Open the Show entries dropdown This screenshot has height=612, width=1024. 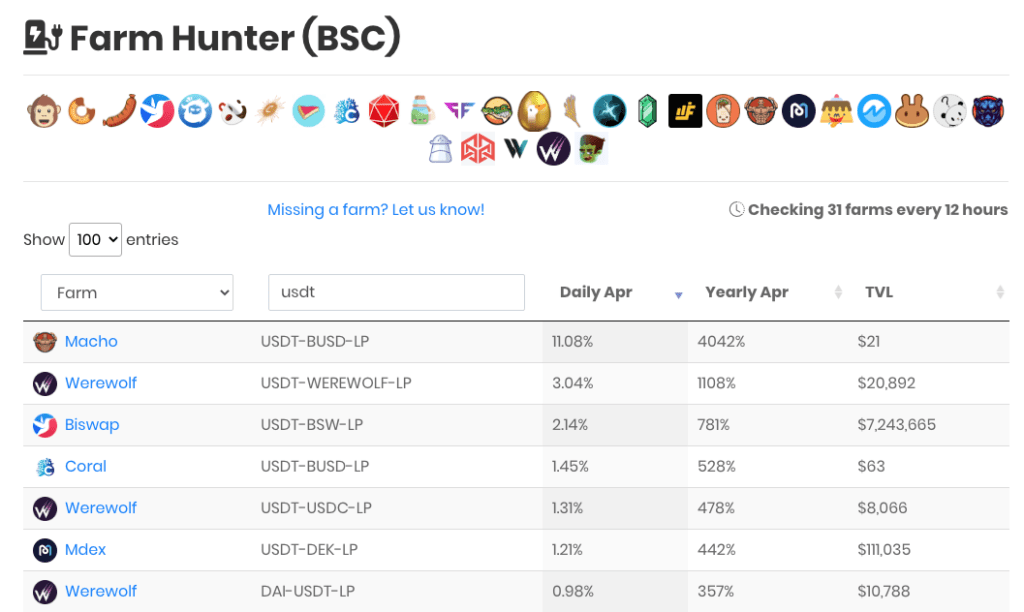click(x=95, y=240)
